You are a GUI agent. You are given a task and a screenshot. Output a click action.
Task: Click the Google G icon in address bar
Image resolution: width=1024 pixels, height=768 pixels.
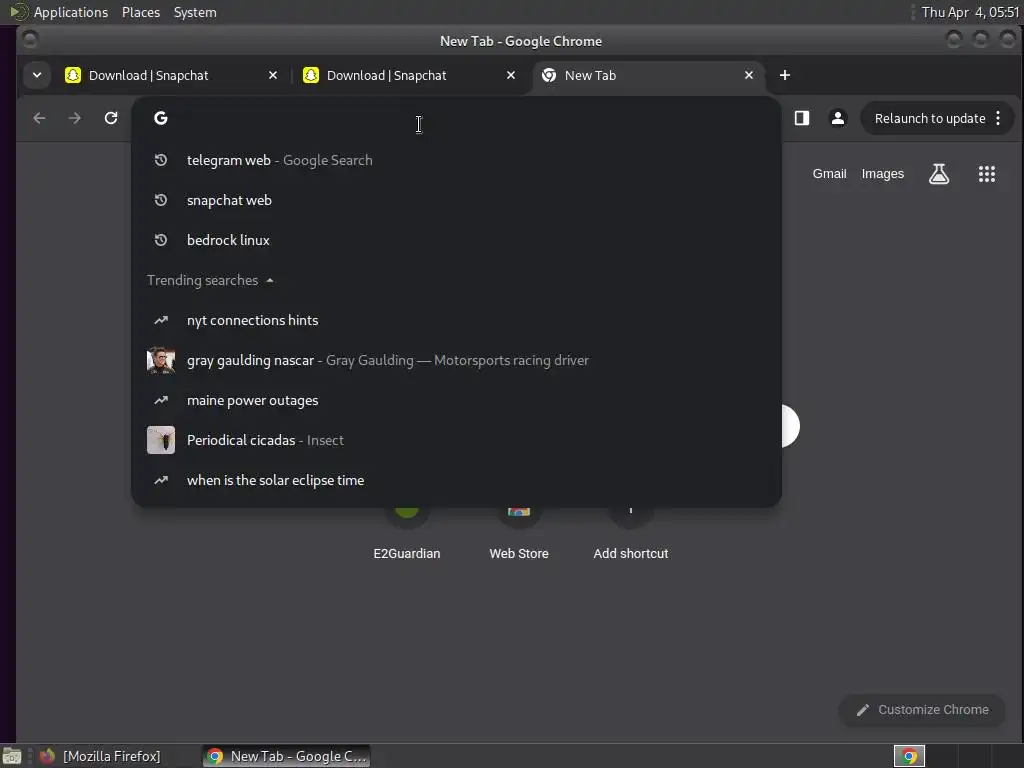point(161,118)
